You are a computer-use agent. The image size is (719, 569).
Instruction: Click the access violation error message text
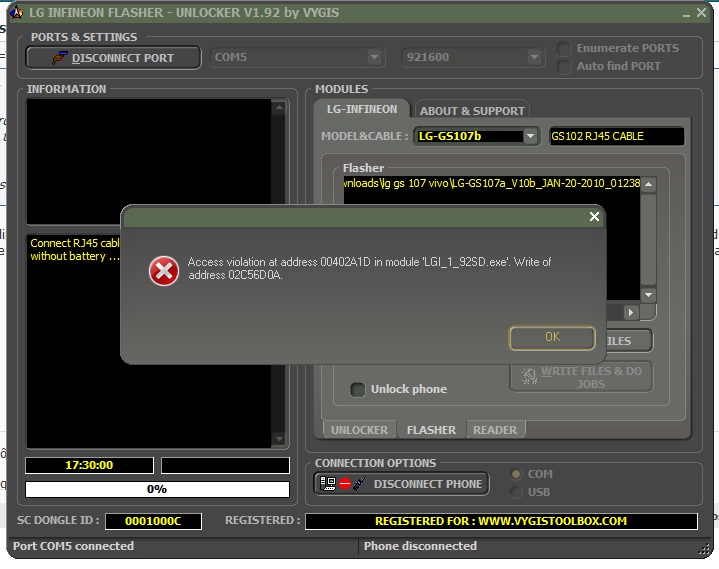(x=370, y=269)
